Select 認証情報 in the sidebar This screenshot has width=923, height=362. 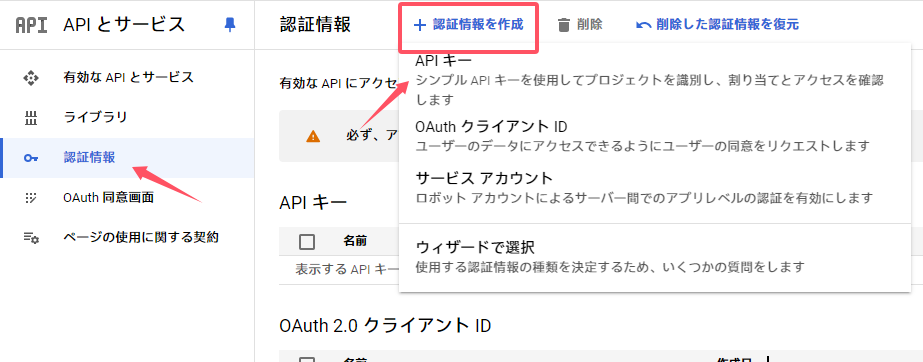128,158
